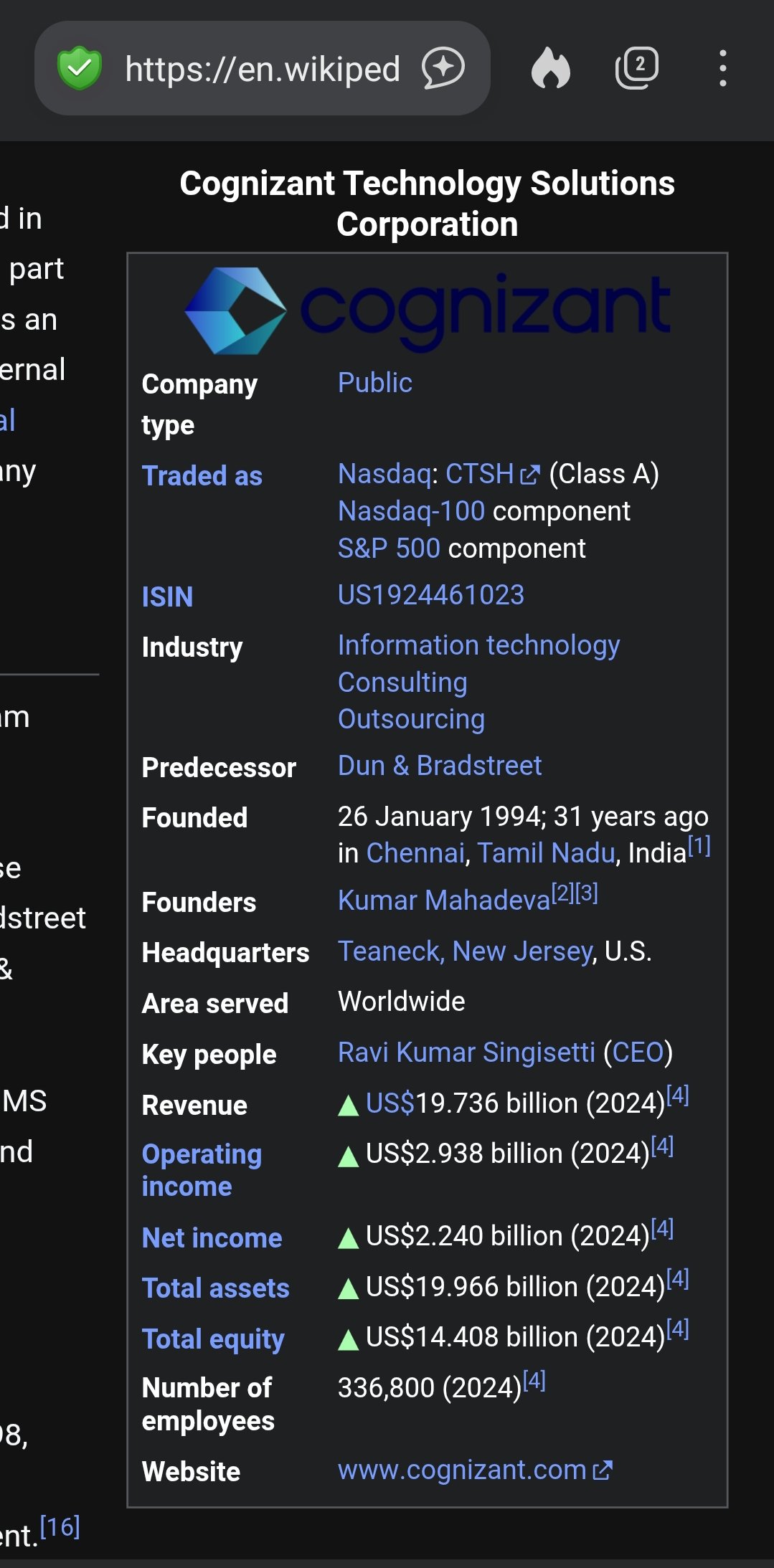Click the Cognizant logo image
The image size is (774, 1568).
pyautogui.click(x=428, y=310)
